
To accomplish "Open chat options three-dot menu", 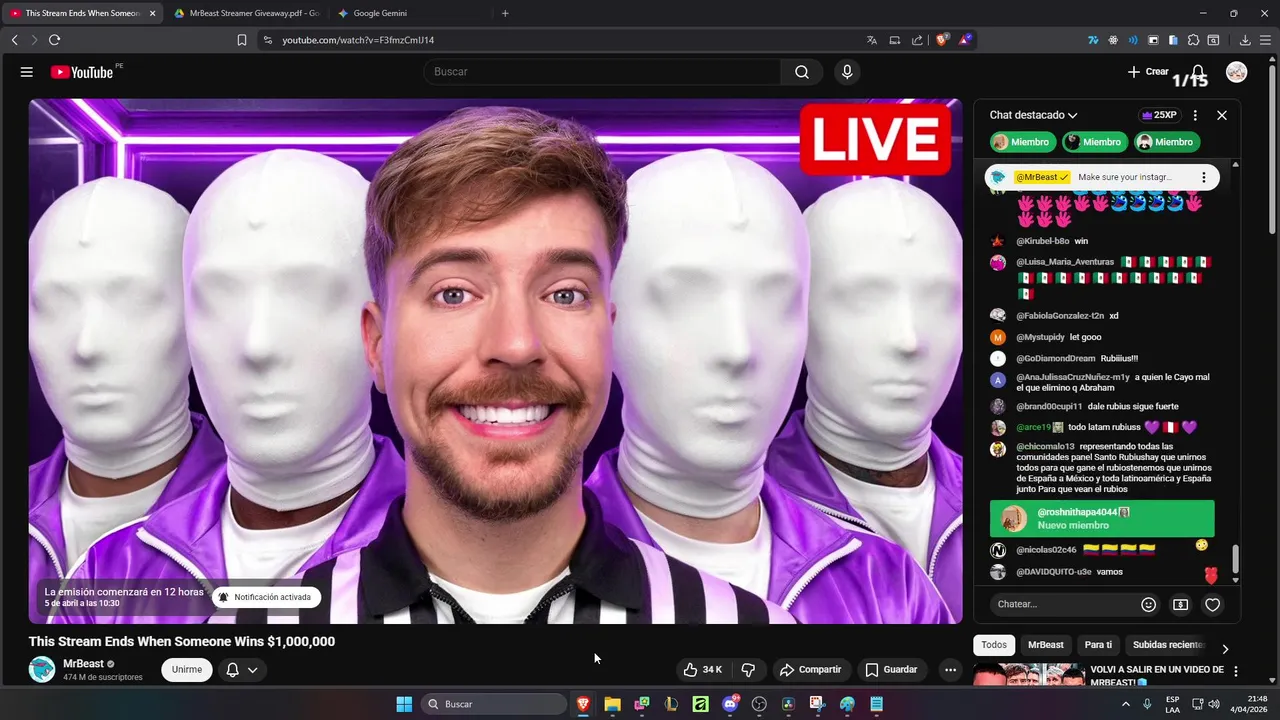I will click(1195, 115).
